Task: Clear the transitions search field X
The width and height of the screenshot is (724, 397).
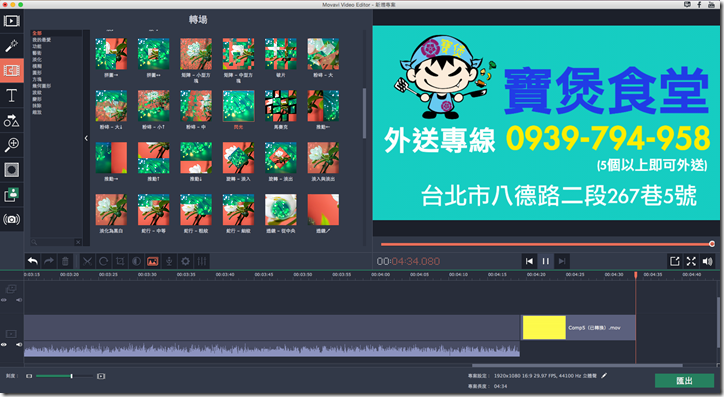Action: pos(78,242)
